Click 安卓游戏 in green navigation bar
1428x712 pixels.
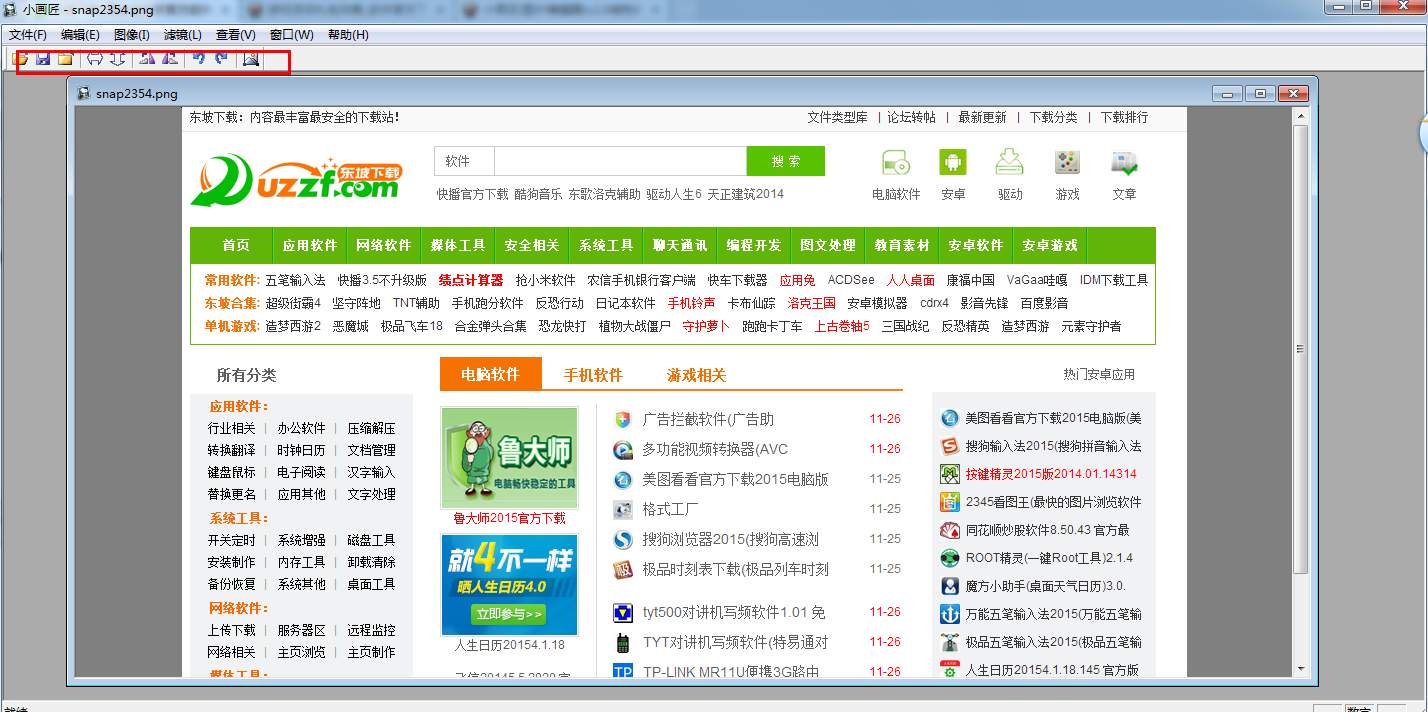click(1050, 245)
